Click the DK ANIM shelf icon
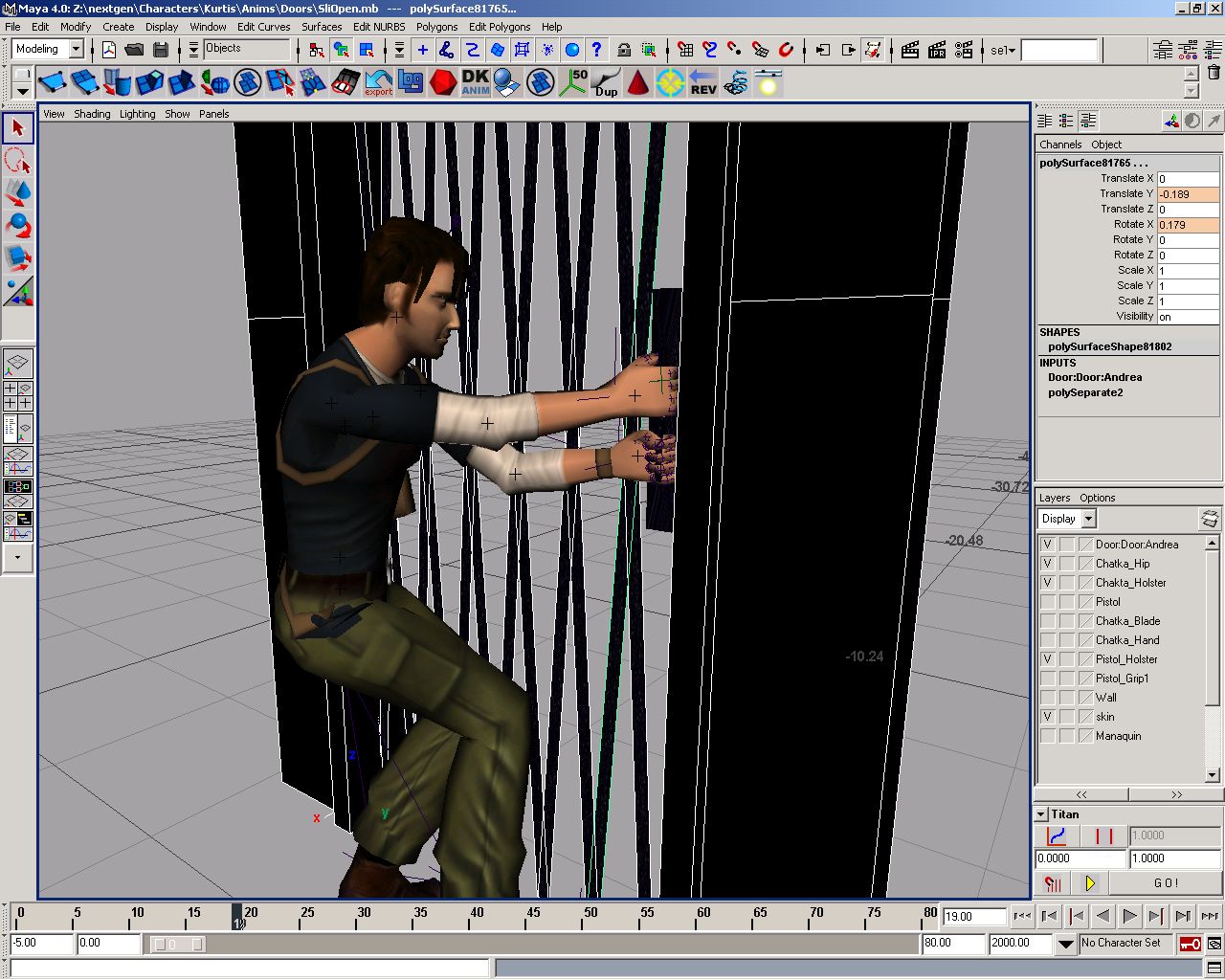This screenshot has height=980, width=1225. click(475, 82)
